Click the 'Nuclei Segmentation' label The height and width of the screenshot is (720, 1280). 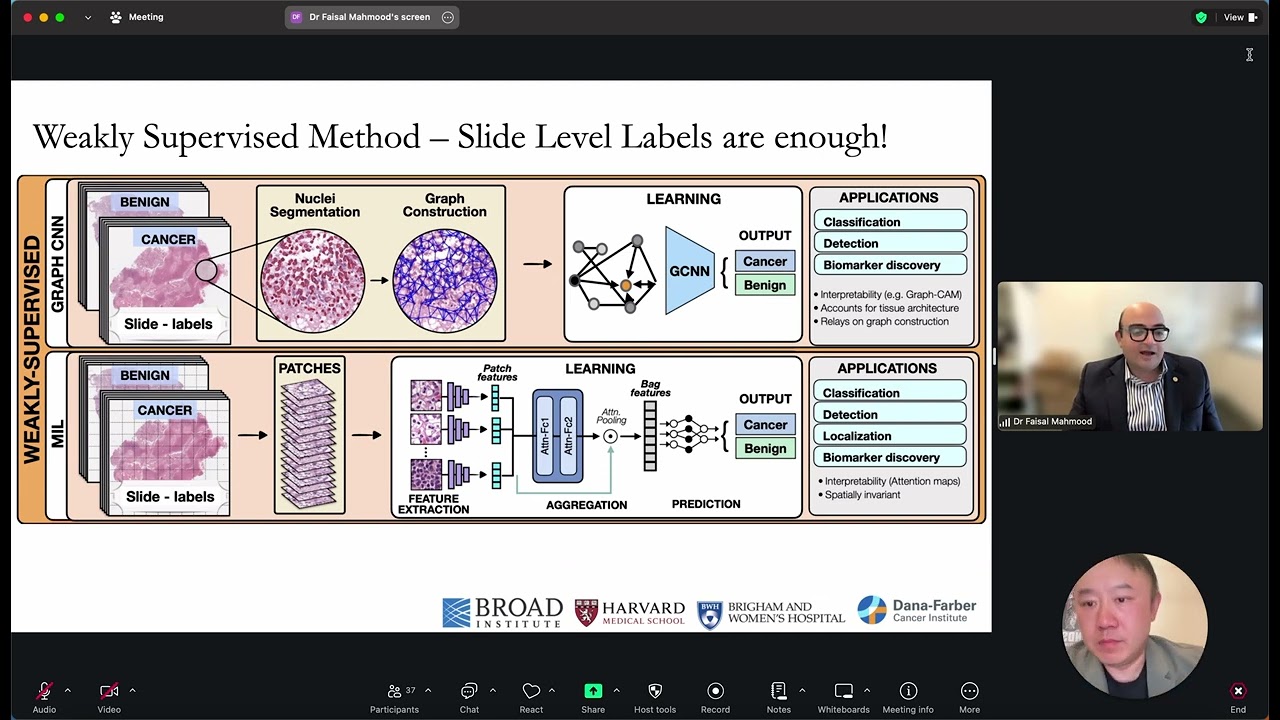click(314, 205)
